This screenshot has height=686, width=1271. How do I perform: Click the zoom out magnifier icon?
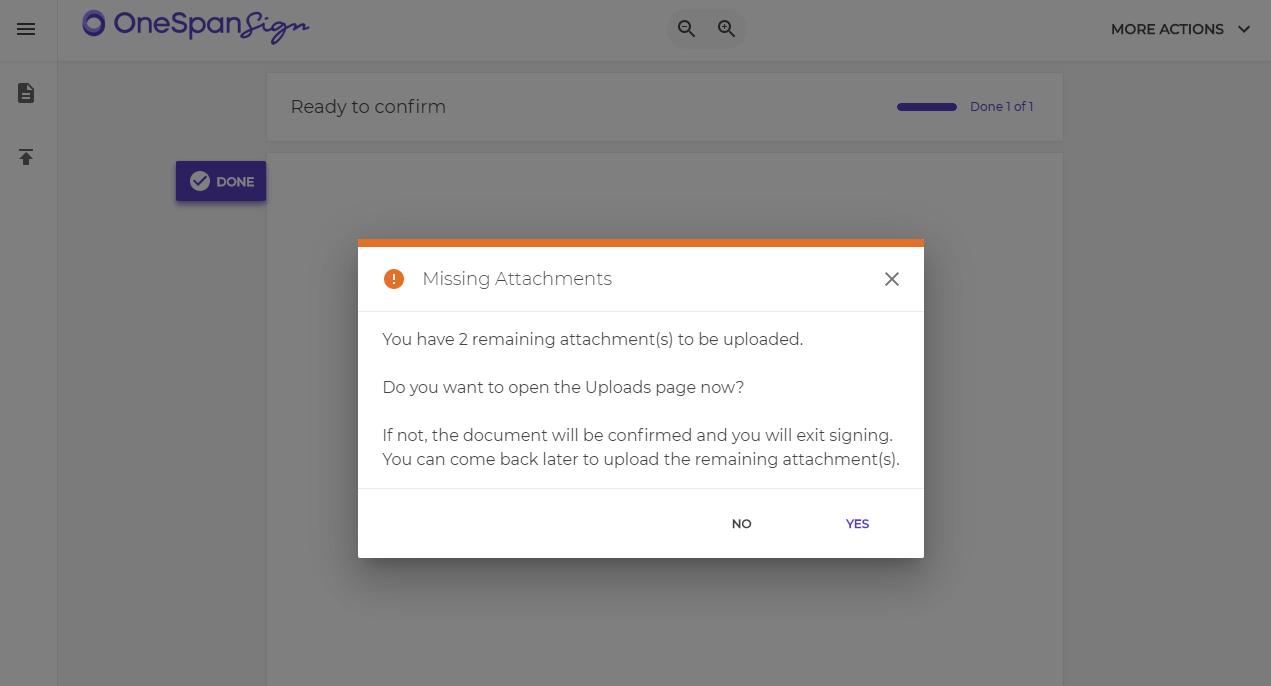point(686,29)
